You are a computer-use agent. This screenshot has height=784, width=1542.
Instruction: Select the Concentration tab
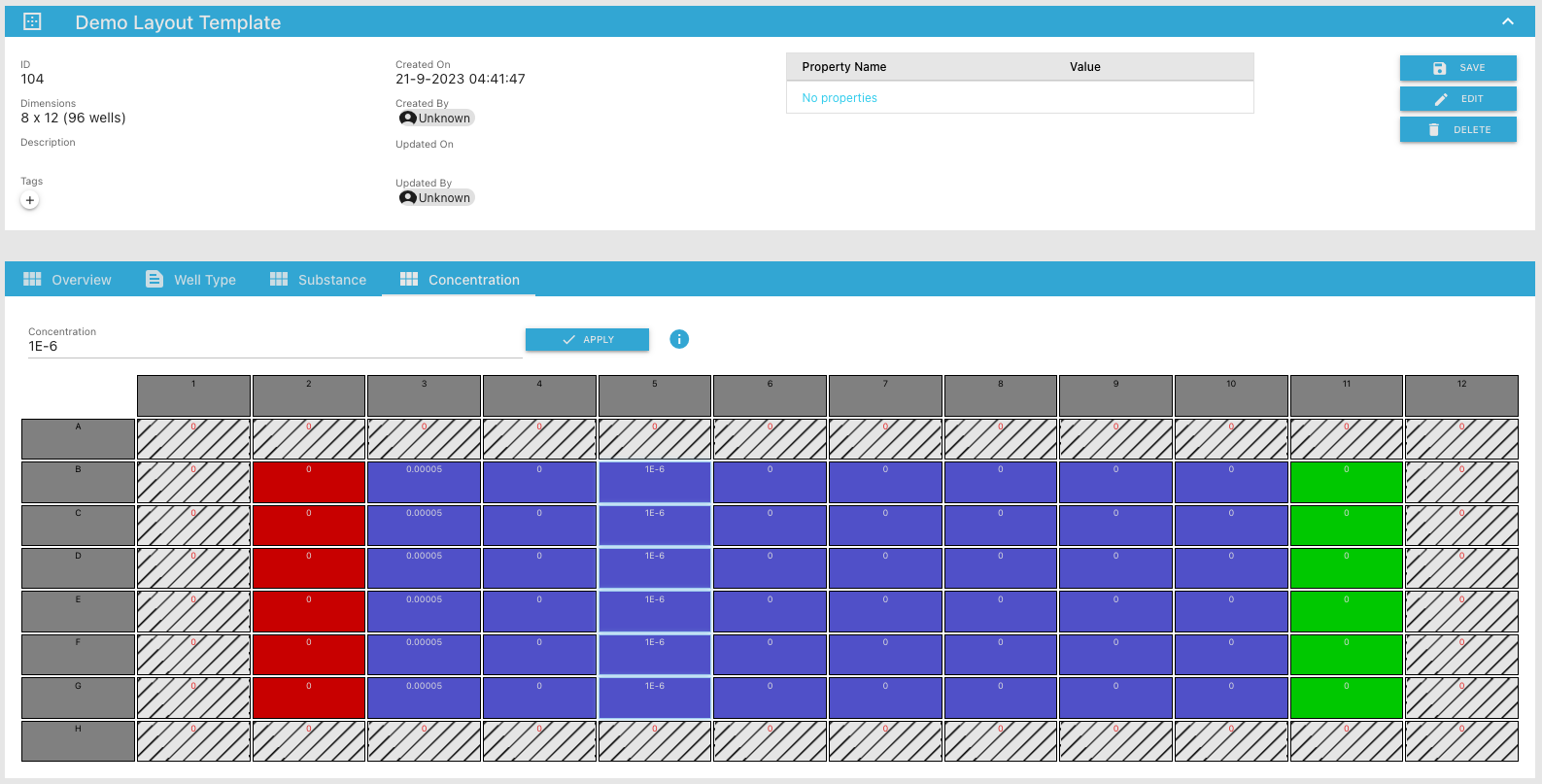[x=461, y=280]
